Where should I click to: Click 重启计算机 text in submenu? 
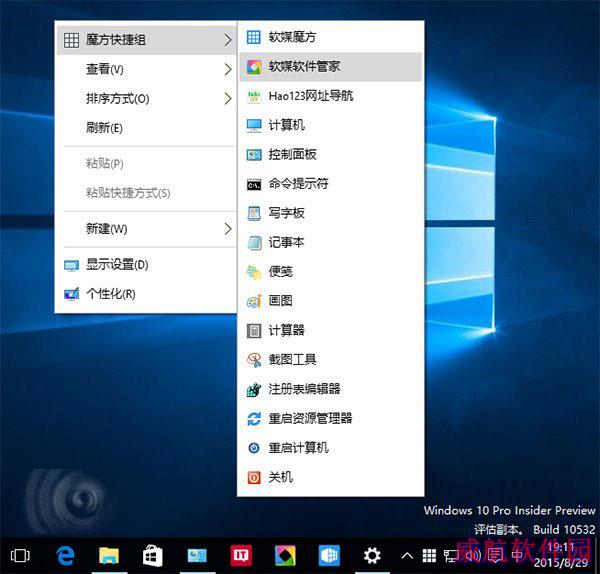(298, 448)
